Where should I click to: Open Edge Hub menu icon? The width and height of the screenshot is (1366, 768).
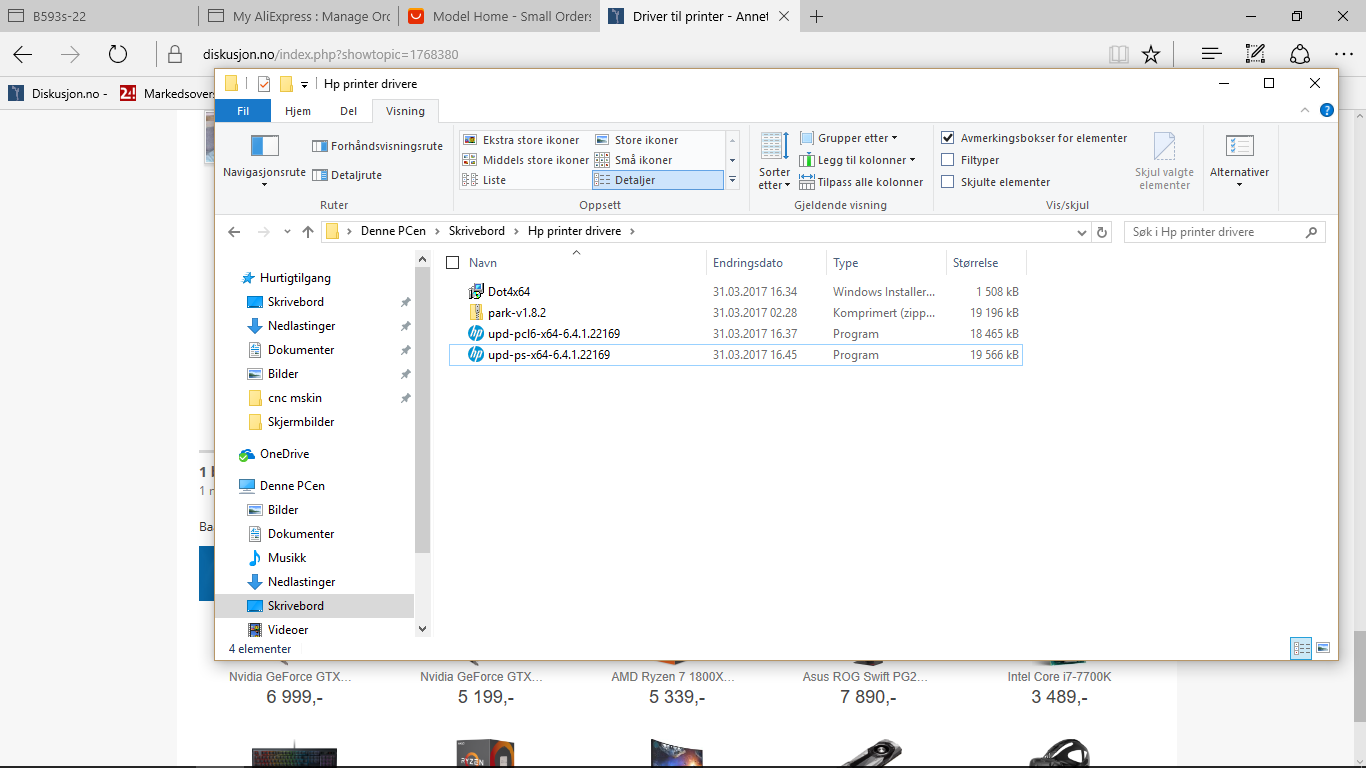point(1211,54)
